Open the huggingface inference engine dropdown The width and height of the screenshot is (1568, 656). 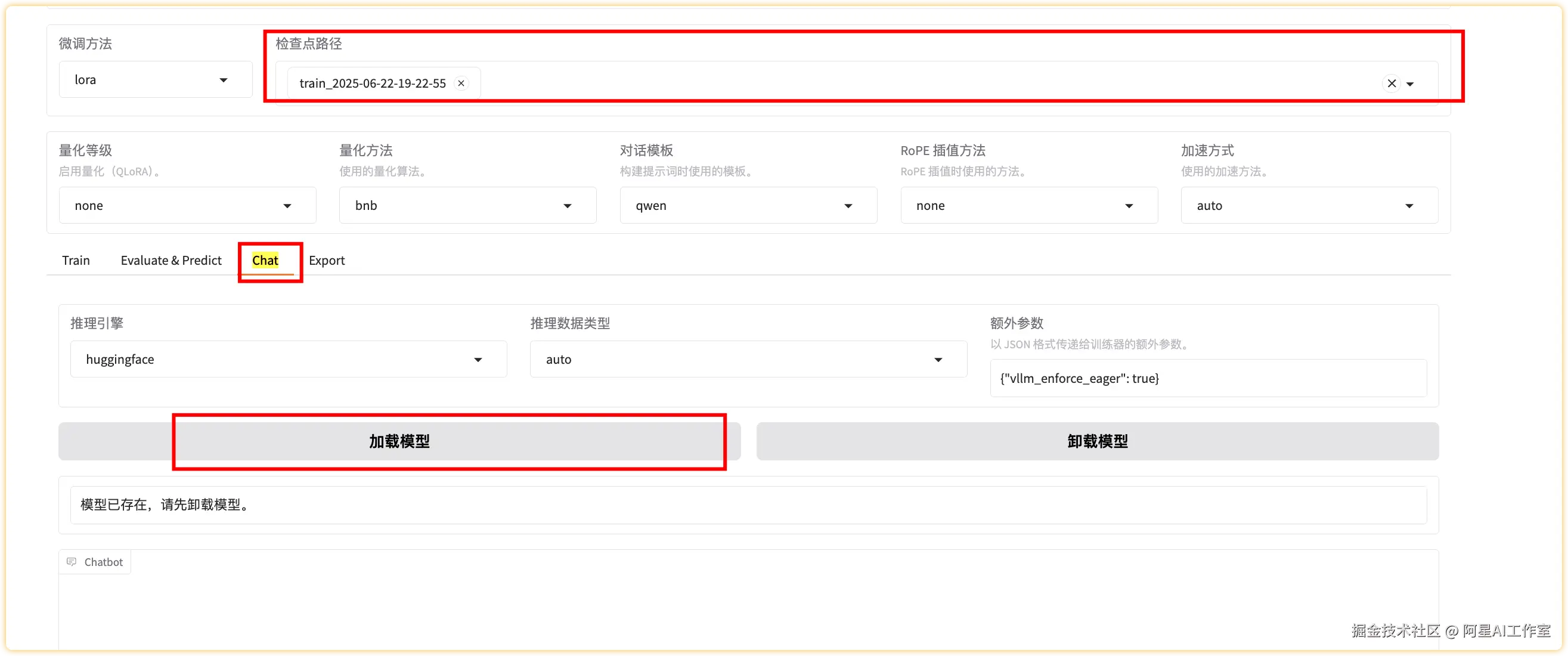point(288,360)
